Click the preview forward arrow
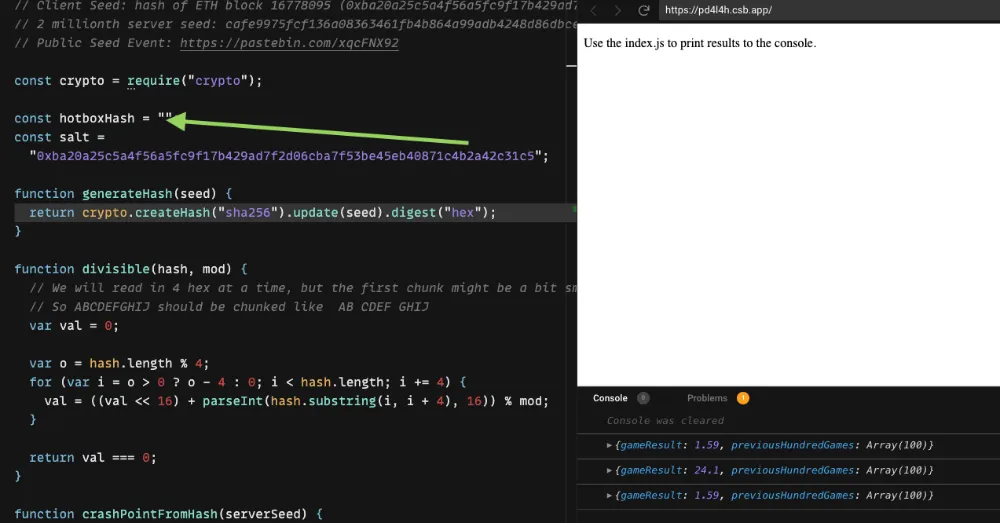The height and width of the screenshot is (523, 1000). pyautogui.click(x=618, y=10)
